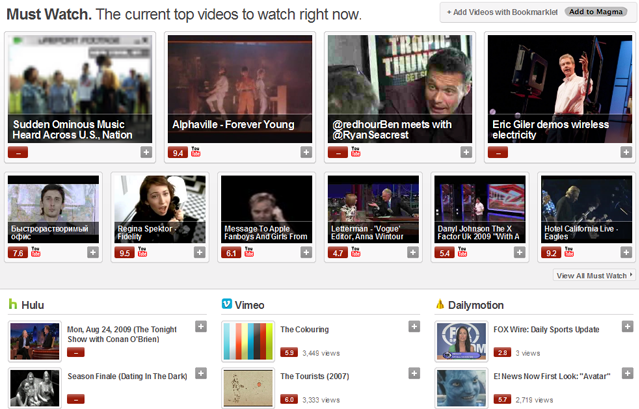Open the @redhourBen meets @RyanSeacrest thumbnail
The image size is (639, 409).
[400, 89]
